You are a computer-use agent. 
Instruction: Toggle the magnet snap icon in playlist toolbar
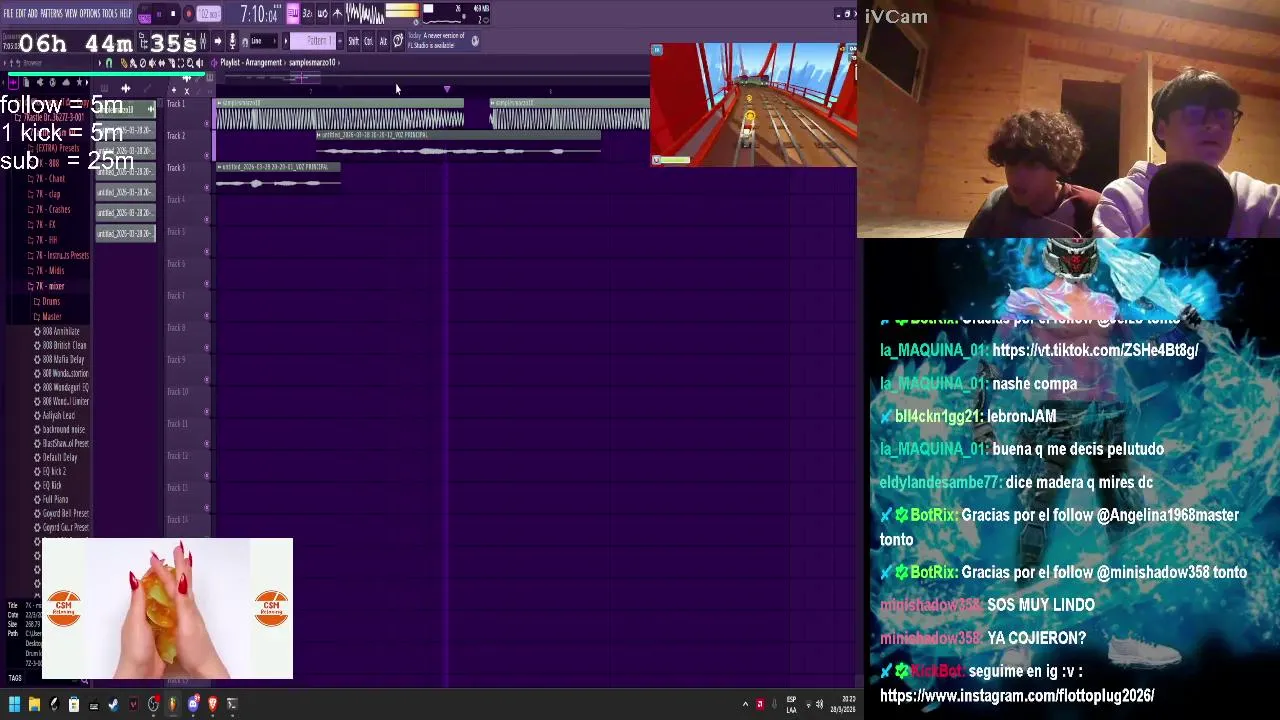109,62
